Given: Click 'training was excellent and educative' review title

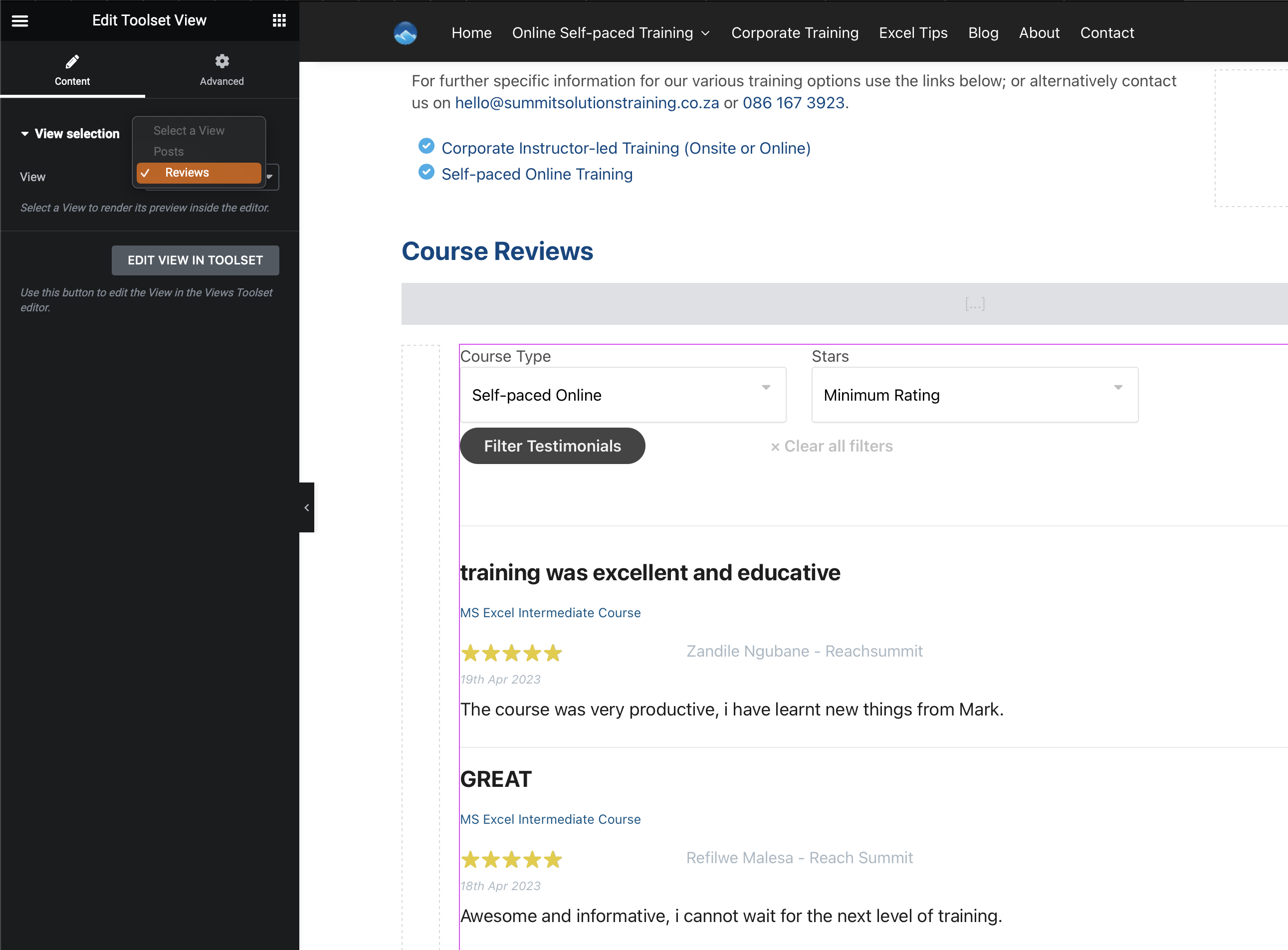Looking at the screenshot, I should click(650, 573).
